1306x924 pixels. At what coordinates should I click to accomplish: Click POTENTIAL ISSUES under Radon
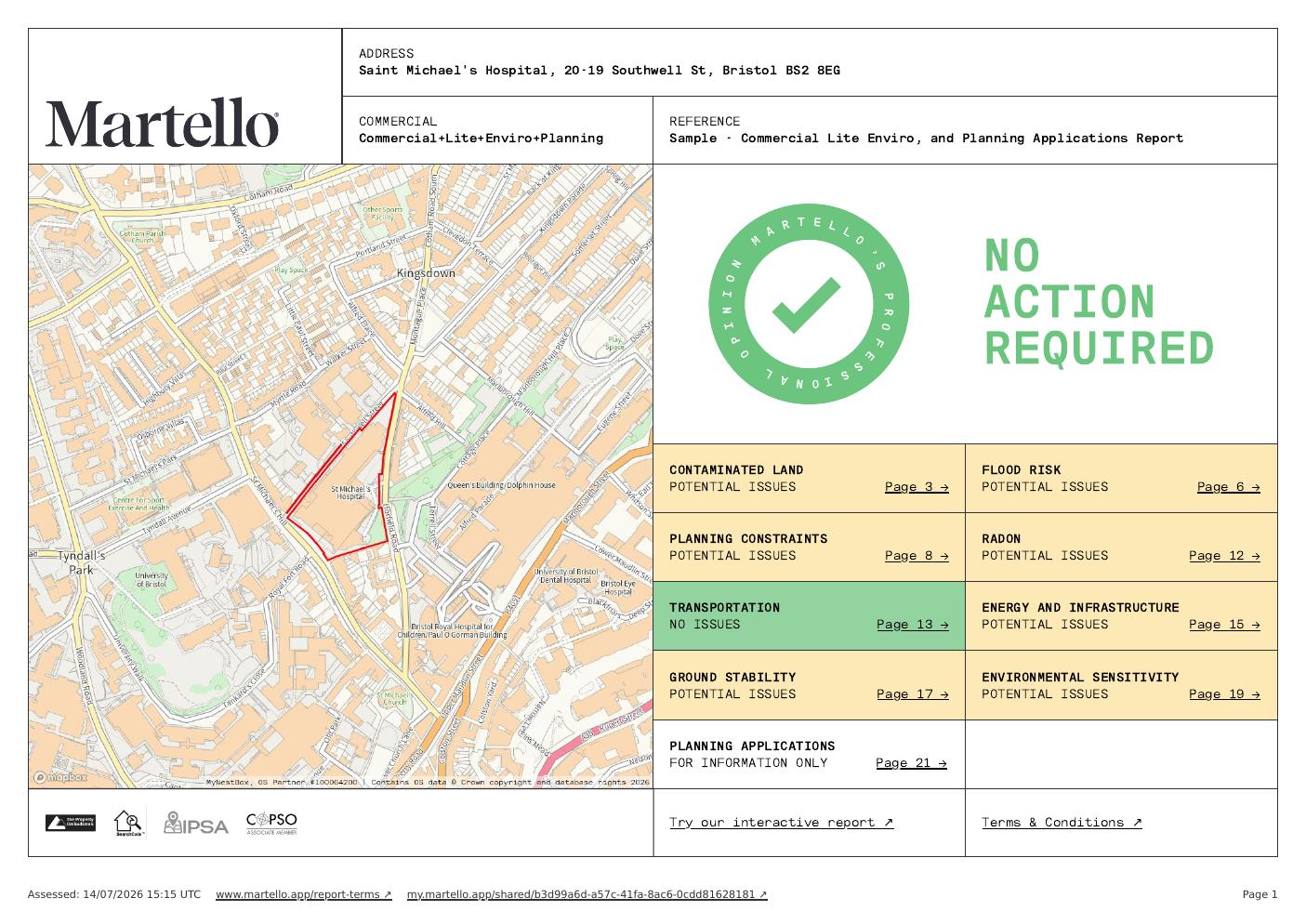point(1045,555)
